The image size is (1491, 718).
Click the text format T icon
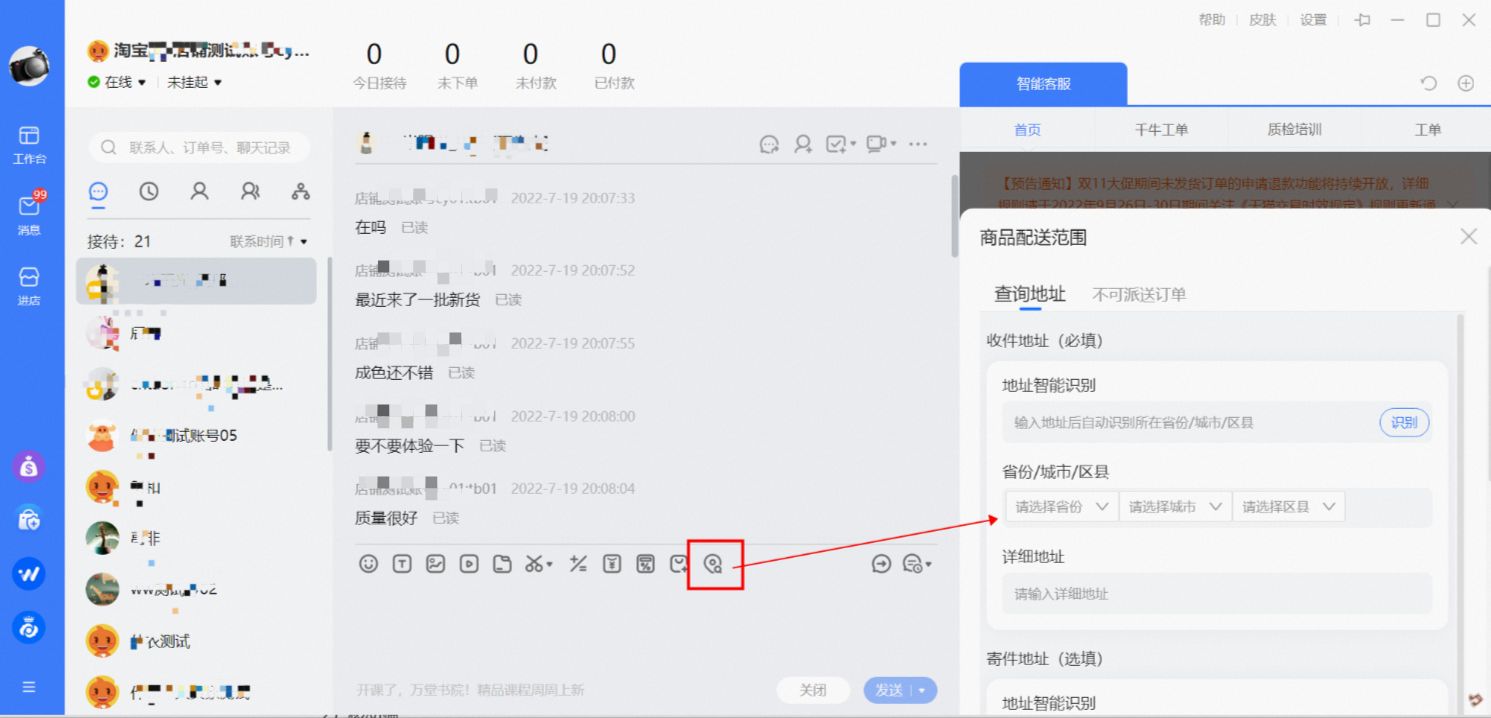click(x=402, y=564)
